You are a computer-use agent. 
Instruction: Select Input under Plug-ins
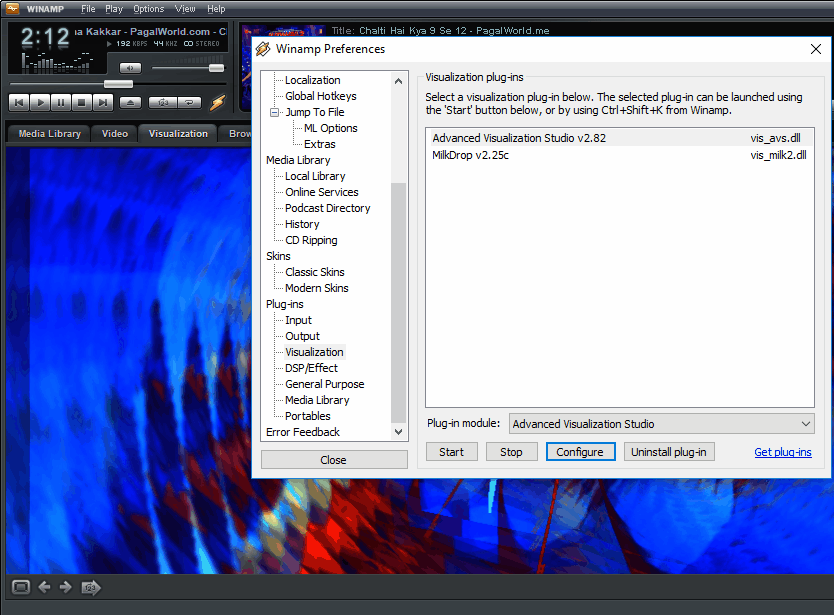pyautogui.click(x=298, y=320)
